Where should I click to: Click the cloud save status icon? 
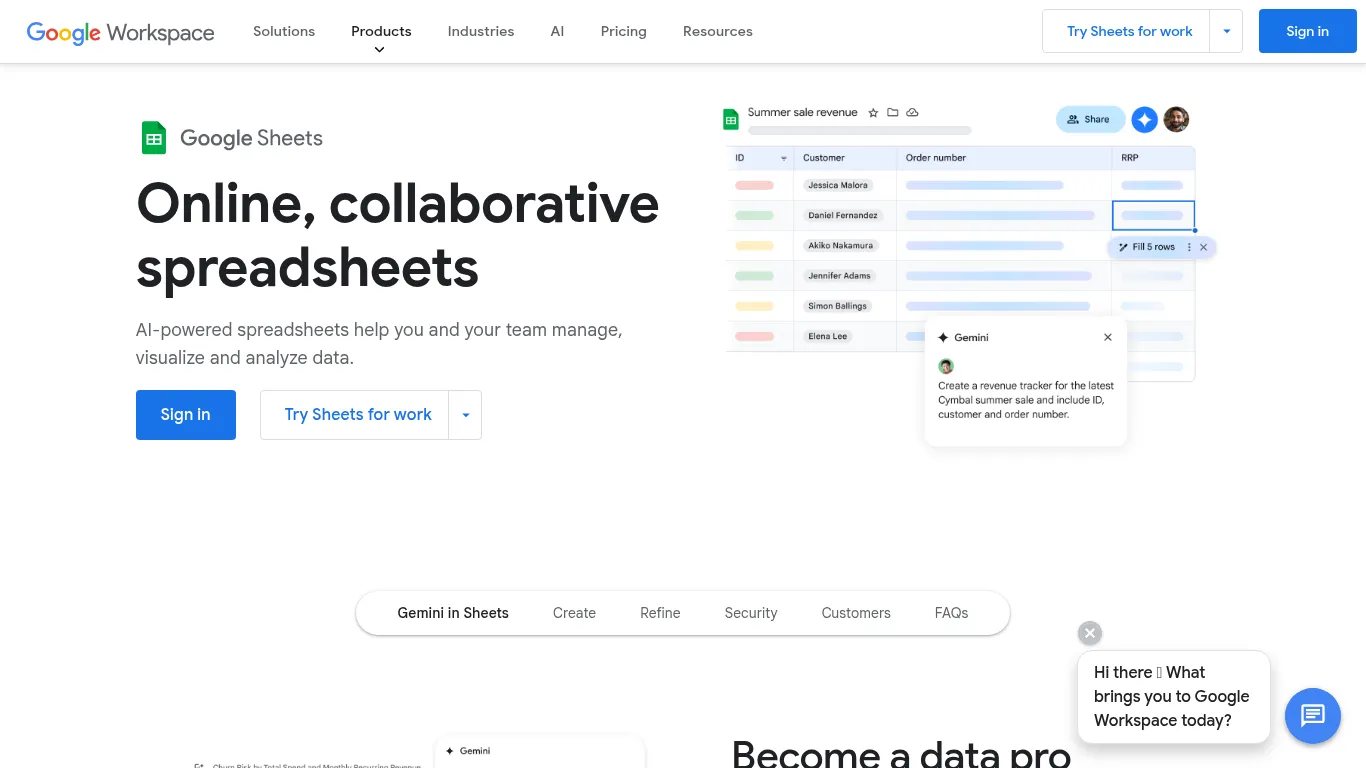click(912, 112)
